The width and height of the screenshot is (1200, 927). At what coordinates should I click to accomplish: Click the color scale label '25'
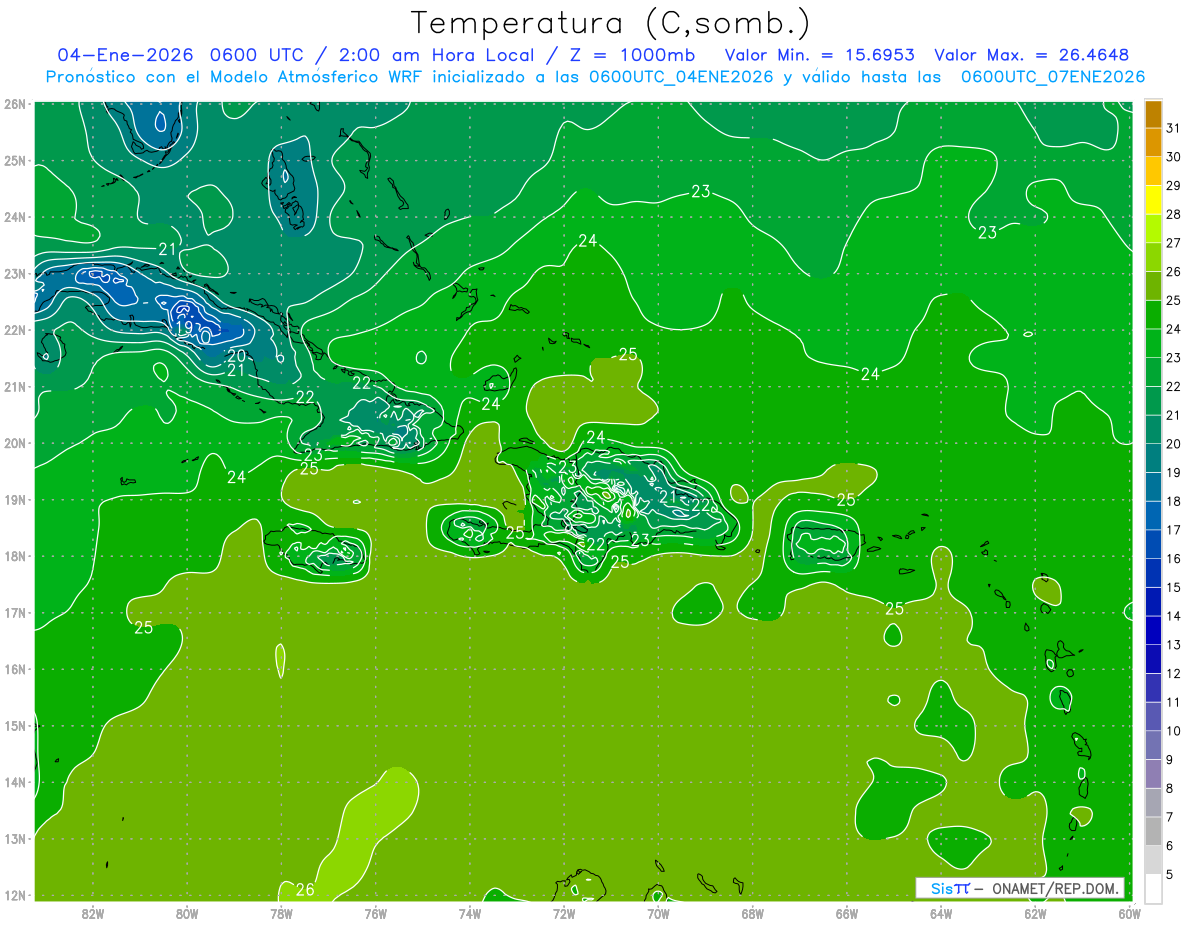(1173, 300)
